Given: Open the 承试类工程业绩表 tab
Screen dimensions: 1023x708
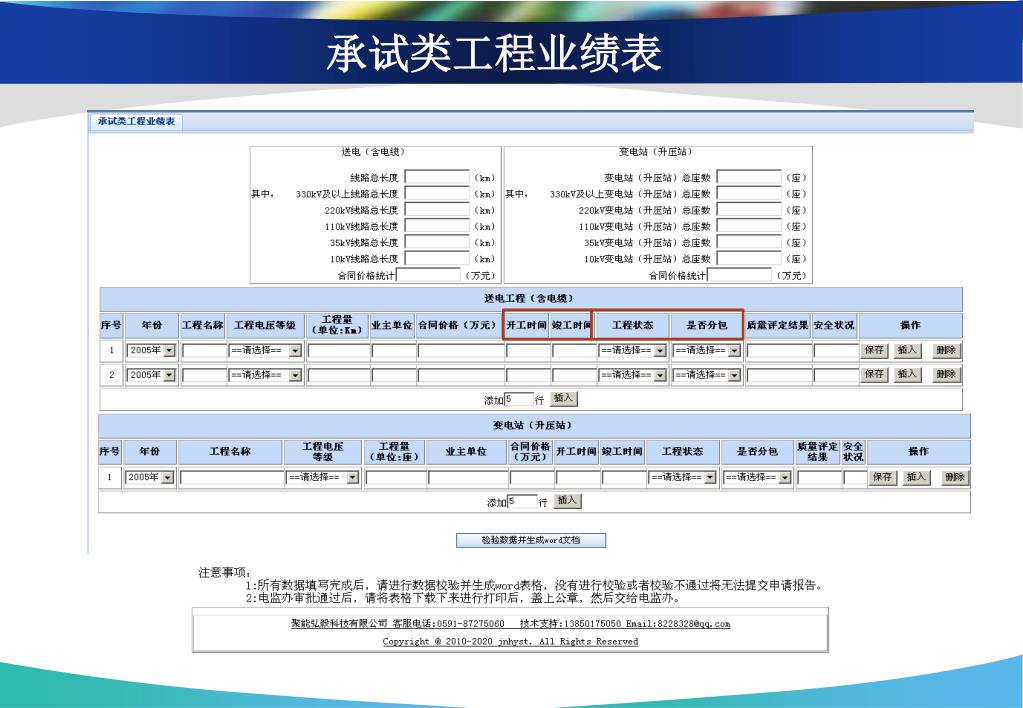Looking at the screenshot, I should coord(136,121).
